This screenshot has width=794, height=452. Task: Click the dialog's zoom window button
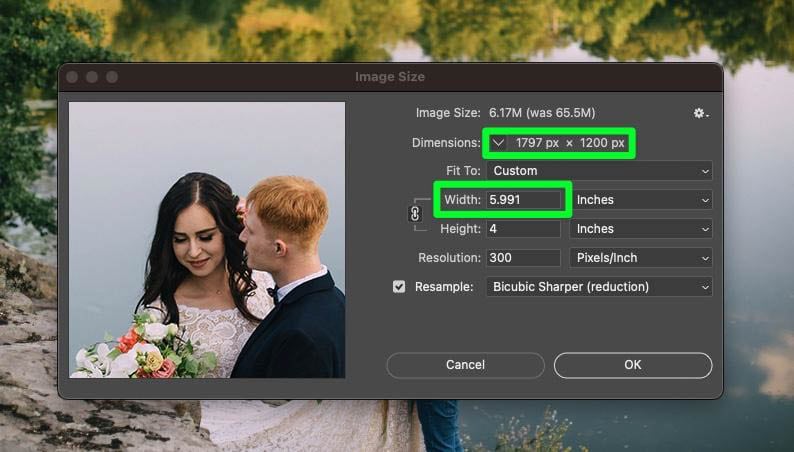coord(112,77)
